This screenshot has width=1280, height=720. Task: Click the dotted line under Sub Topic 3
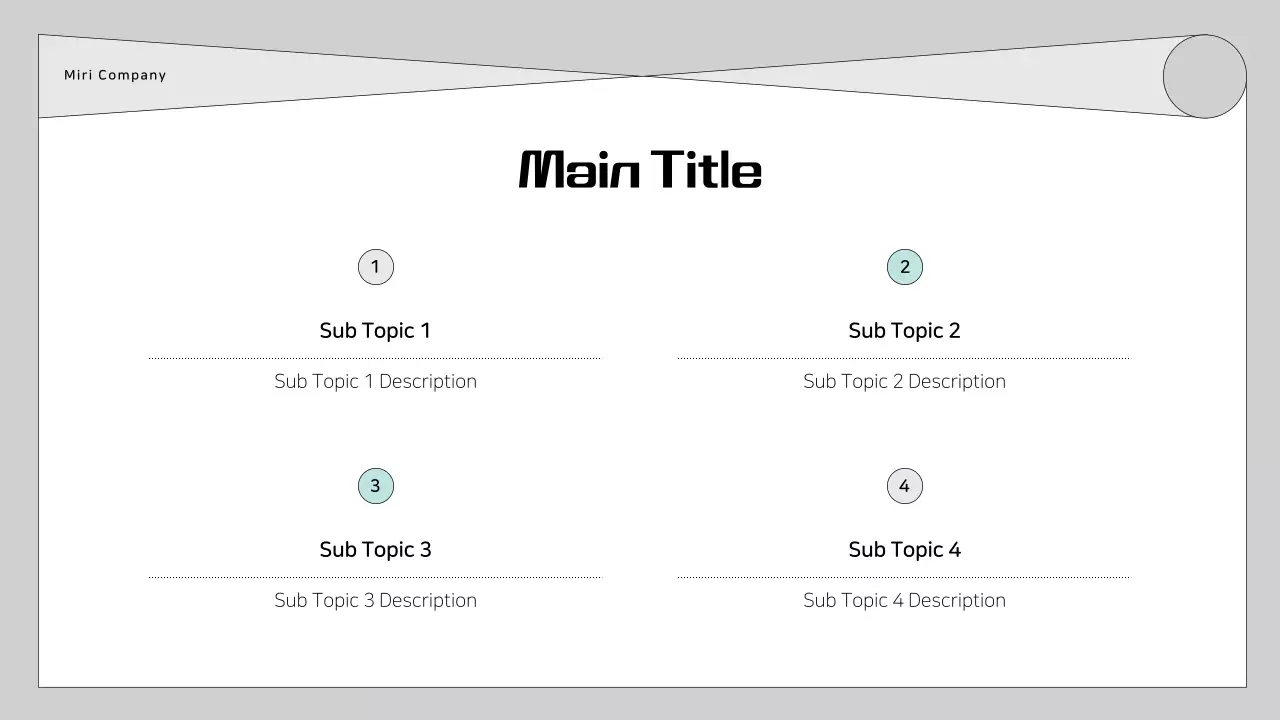pyautogui.click(x=375, y=577)
